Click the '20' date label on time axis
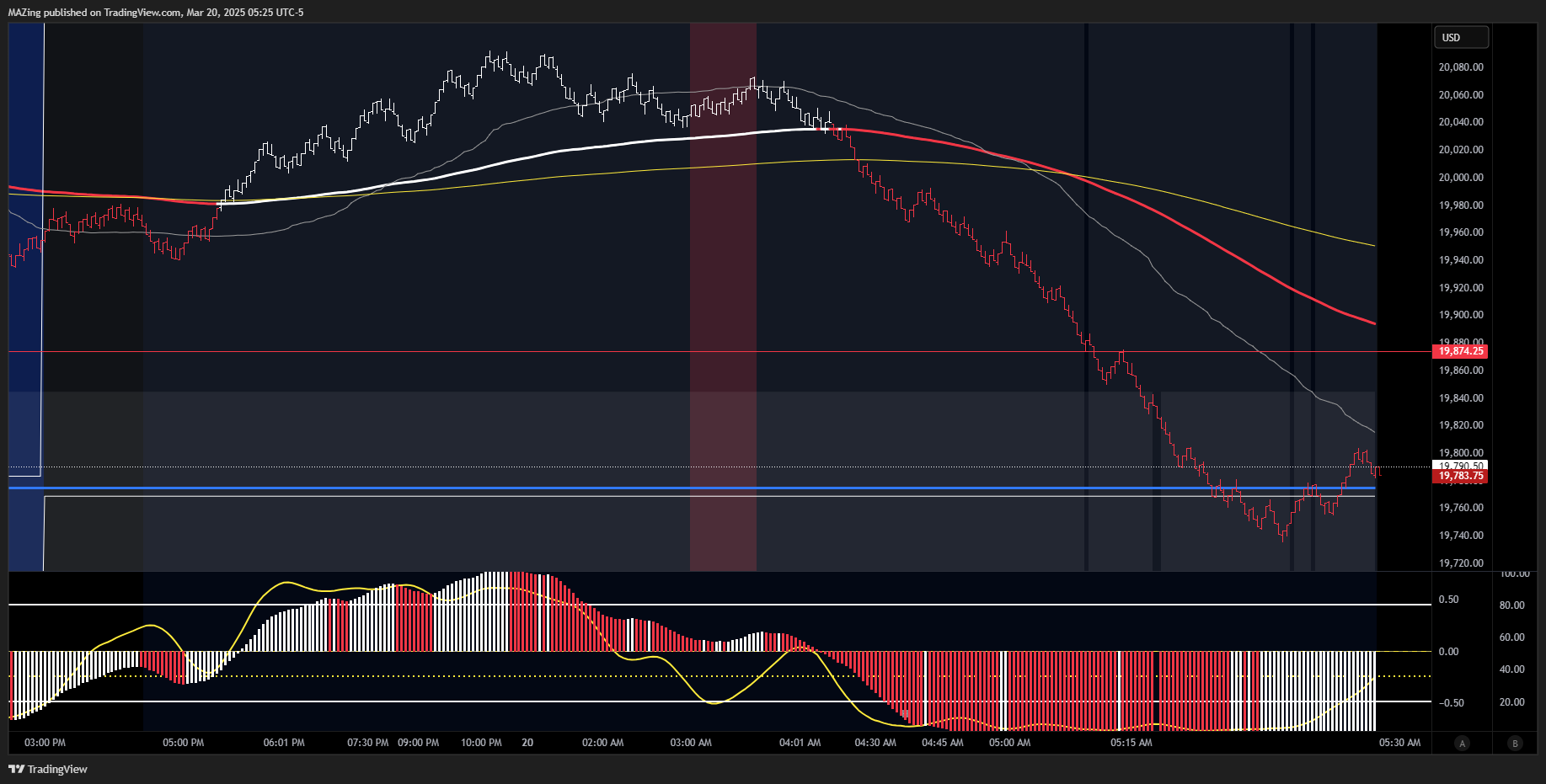 coord(527,743)
